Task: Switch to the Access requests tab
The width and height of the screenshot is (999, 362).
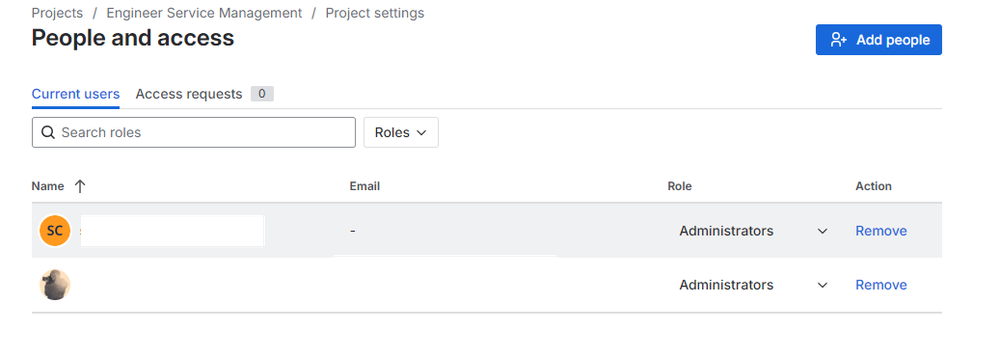Action: point(189,94)
